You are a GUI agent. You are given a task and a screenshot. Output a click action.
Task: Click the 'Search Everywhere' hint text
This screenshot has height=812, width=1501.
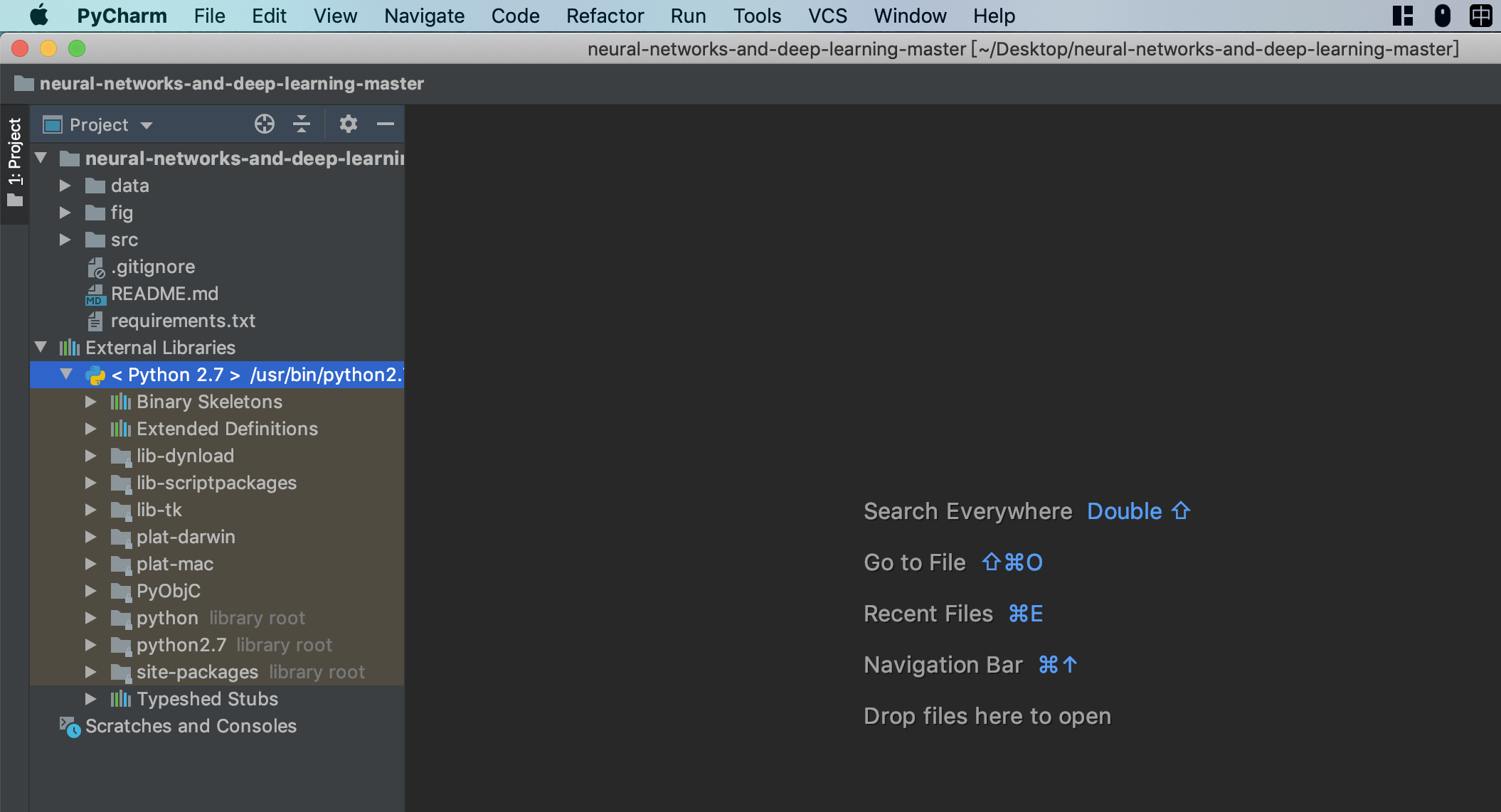967,512
